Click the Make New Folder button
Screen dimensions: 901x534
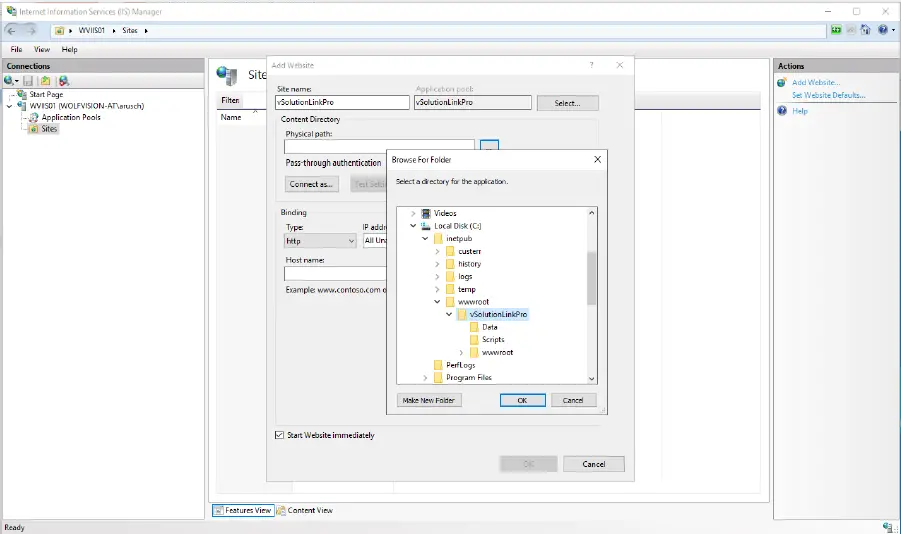429,400
